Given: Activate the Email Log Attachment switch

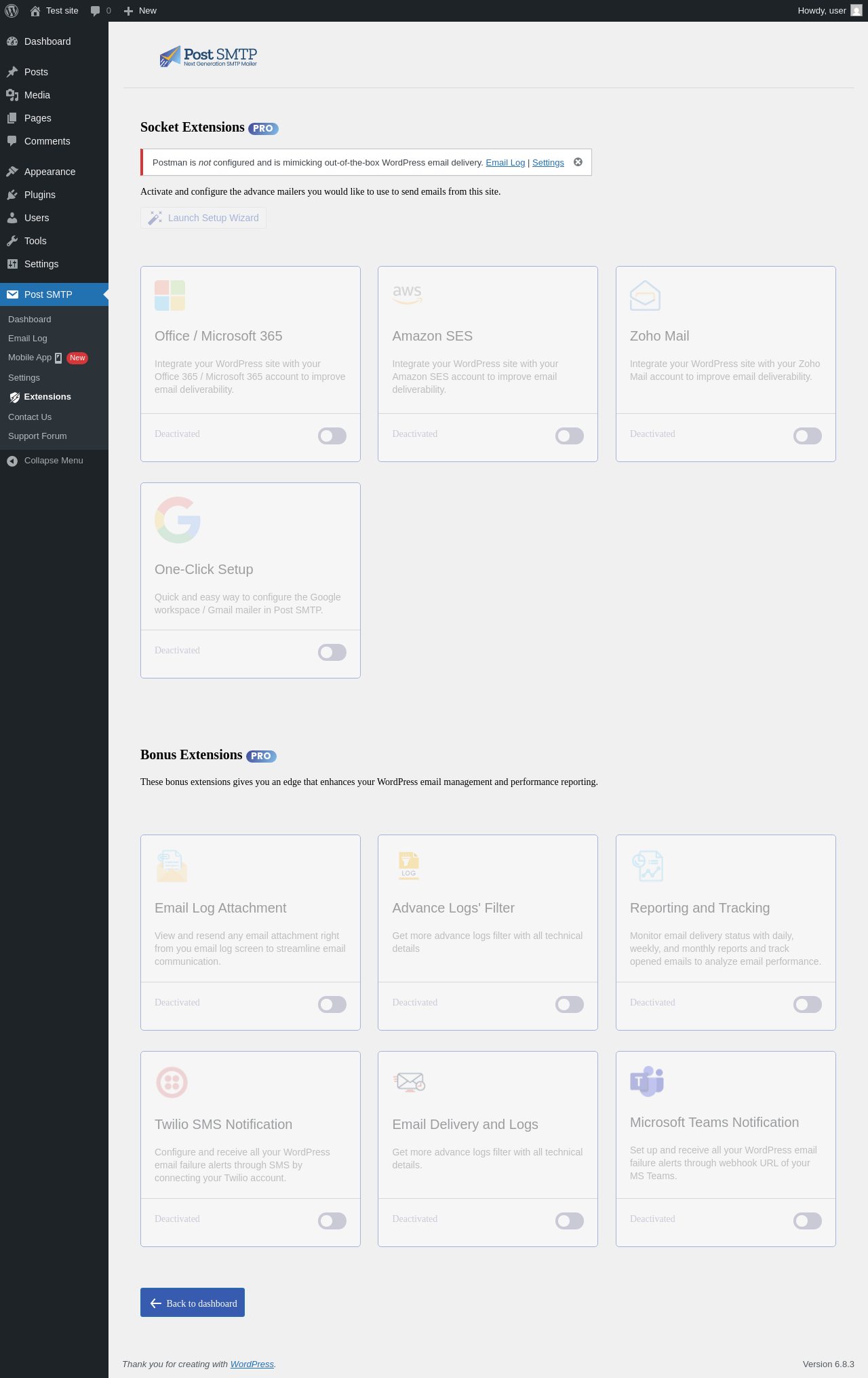Looking at the screenshot, I should point(332,1004).
